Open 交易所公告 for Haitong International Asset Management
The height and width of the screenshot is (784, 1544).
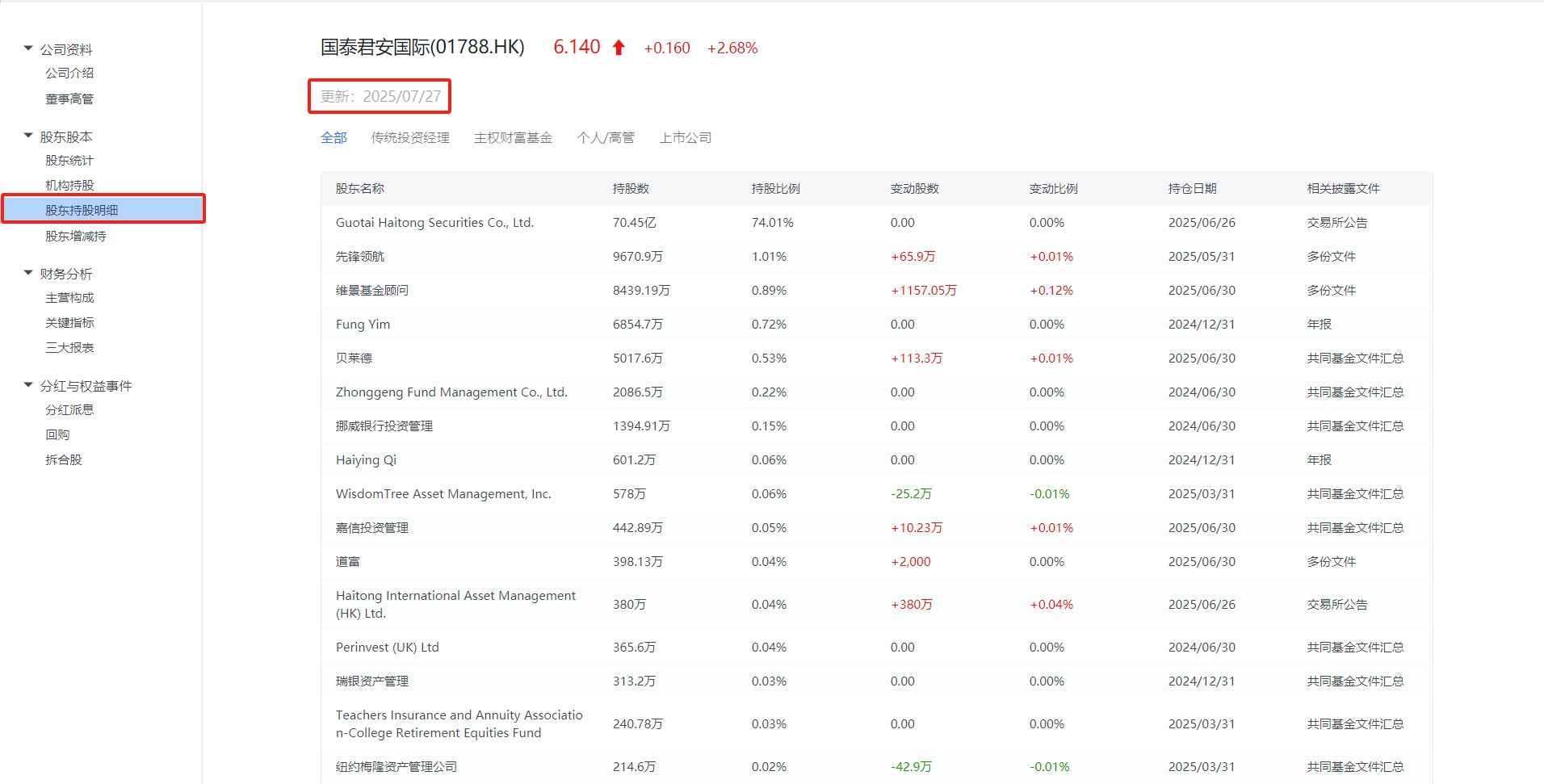pos(1337,604)
